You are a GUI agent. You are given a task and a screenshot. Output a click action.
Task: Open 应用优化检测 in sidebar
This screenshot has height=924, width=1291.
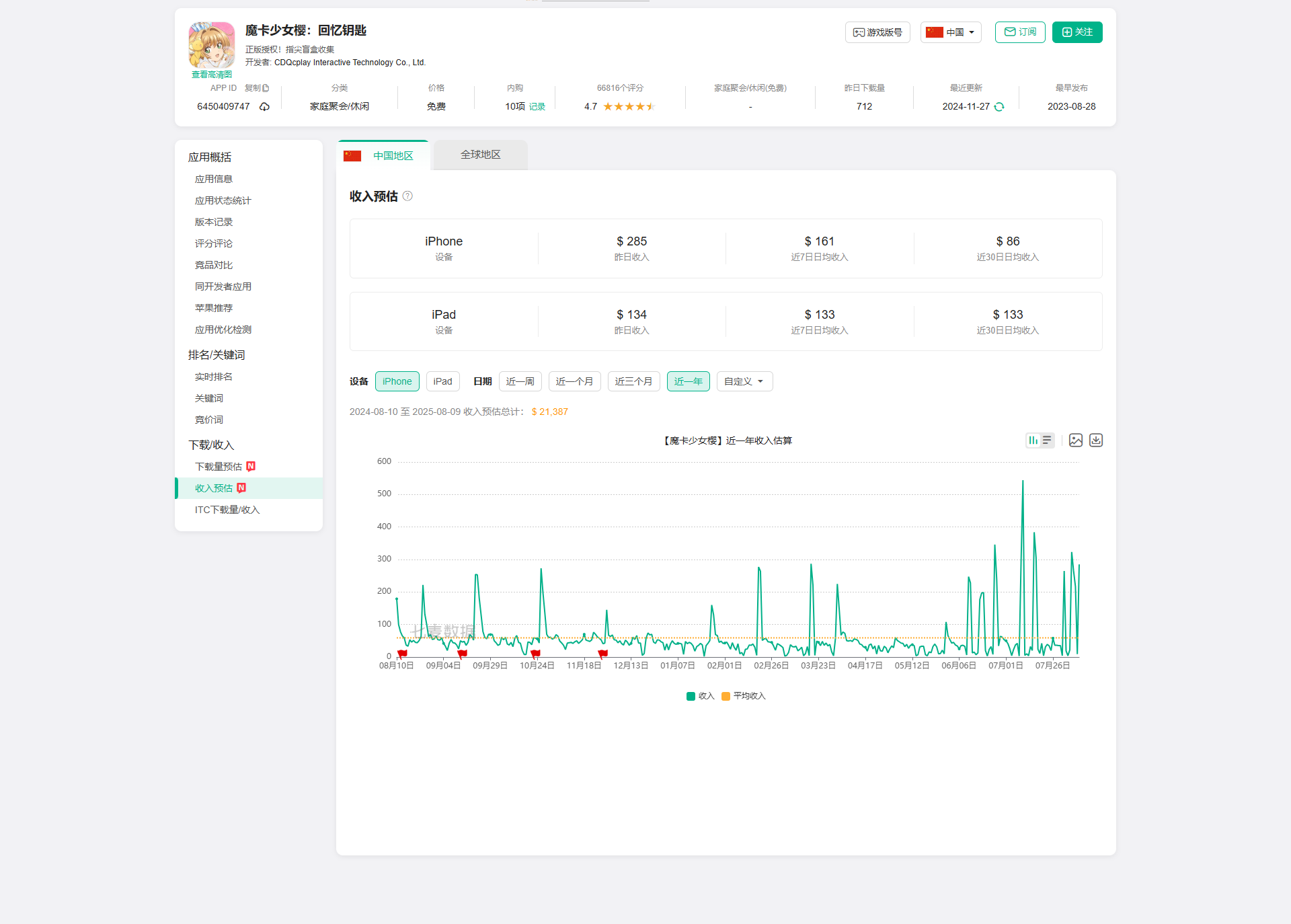tap(223, 330)
